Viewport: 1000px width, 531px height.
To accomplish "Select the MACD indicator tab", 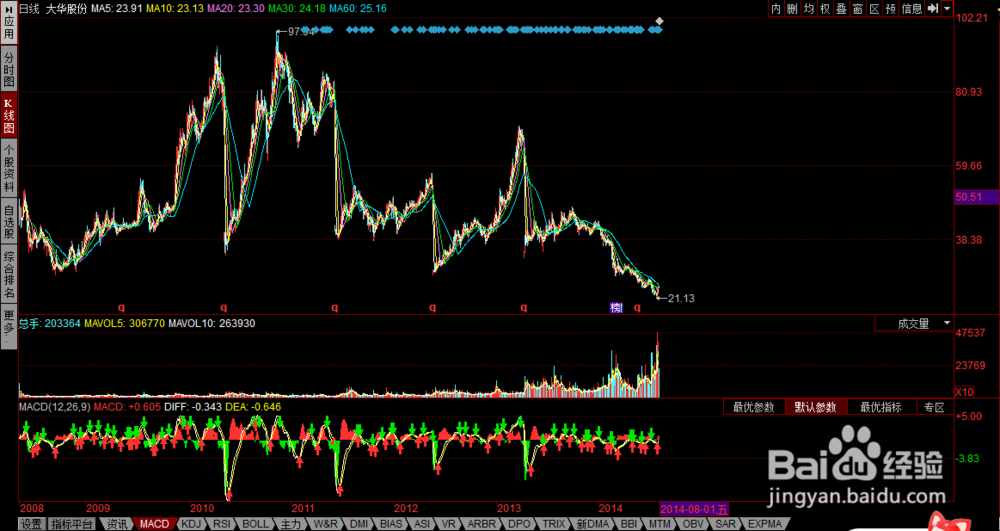I will [x=154, y=525].
